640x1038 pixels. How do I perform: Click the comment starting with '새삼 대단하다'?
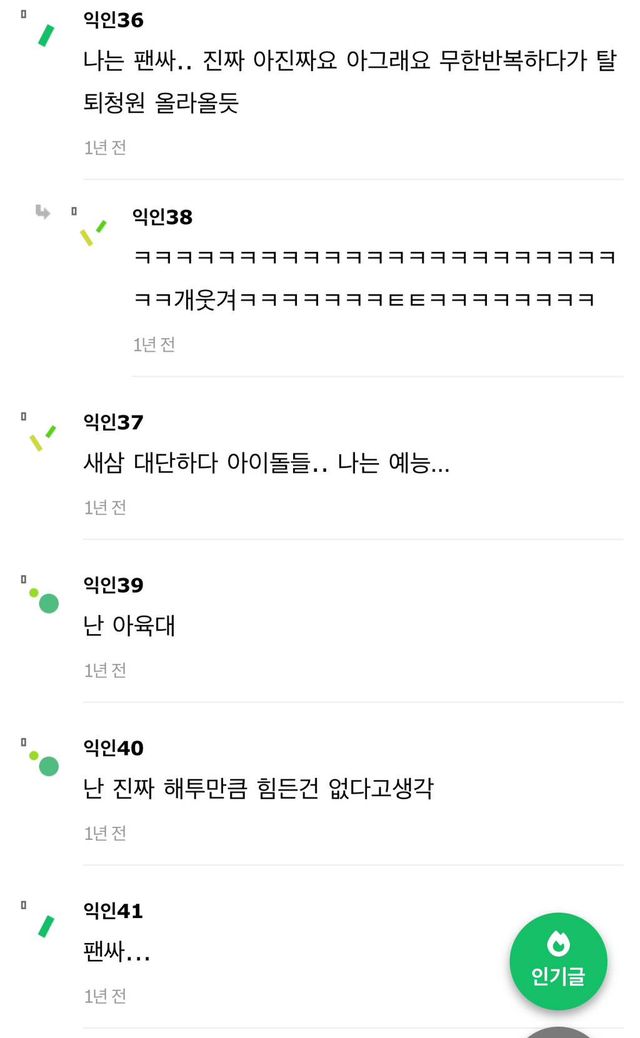tap(266, 464)
